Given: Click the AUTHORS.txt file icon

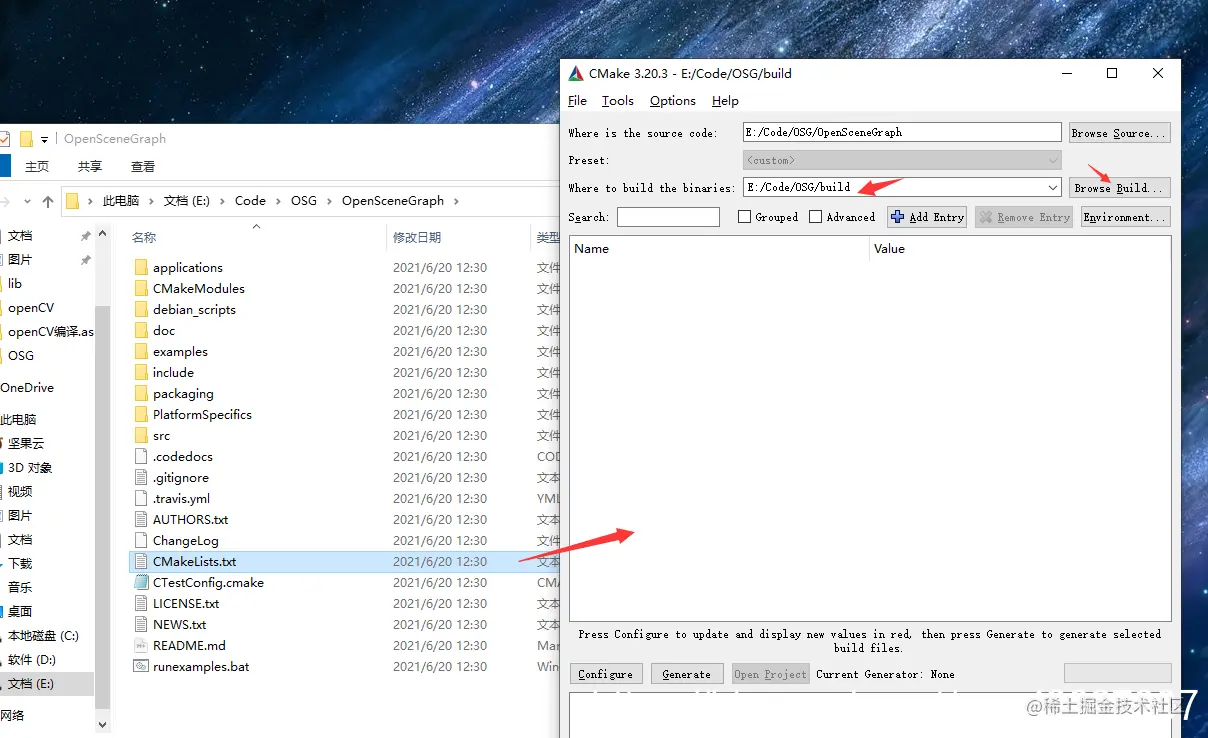Looking at the screenshot, I should [141, 519].
